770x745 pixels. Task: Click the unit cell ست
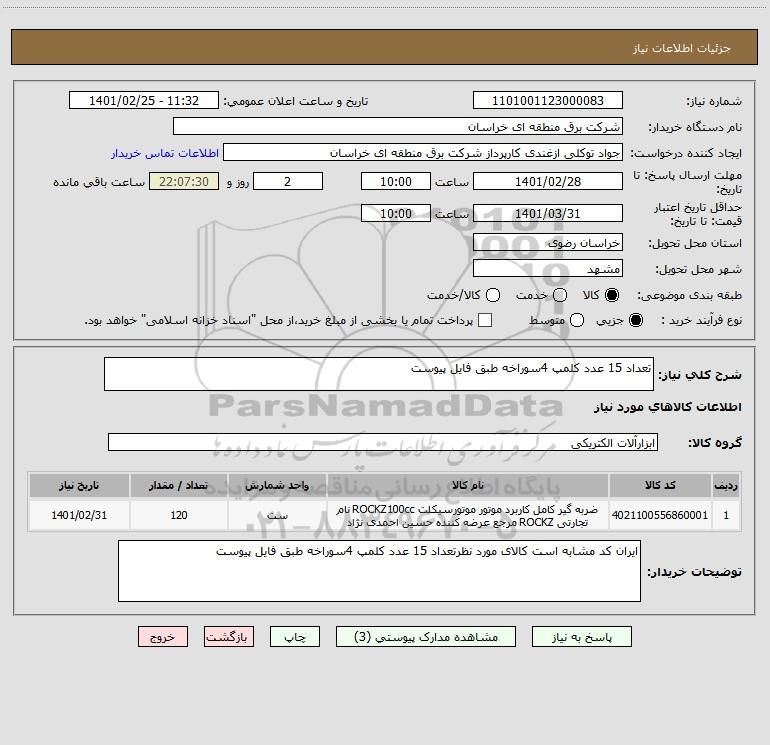(277, 515)
